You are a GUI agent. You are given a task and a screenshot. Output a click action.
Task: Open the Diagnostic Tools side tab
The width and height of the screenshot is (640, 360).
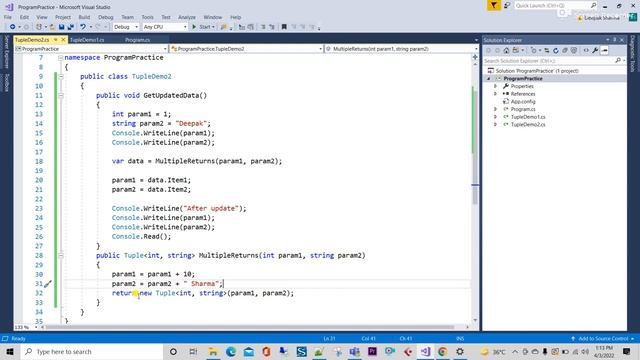pos(633,54)
